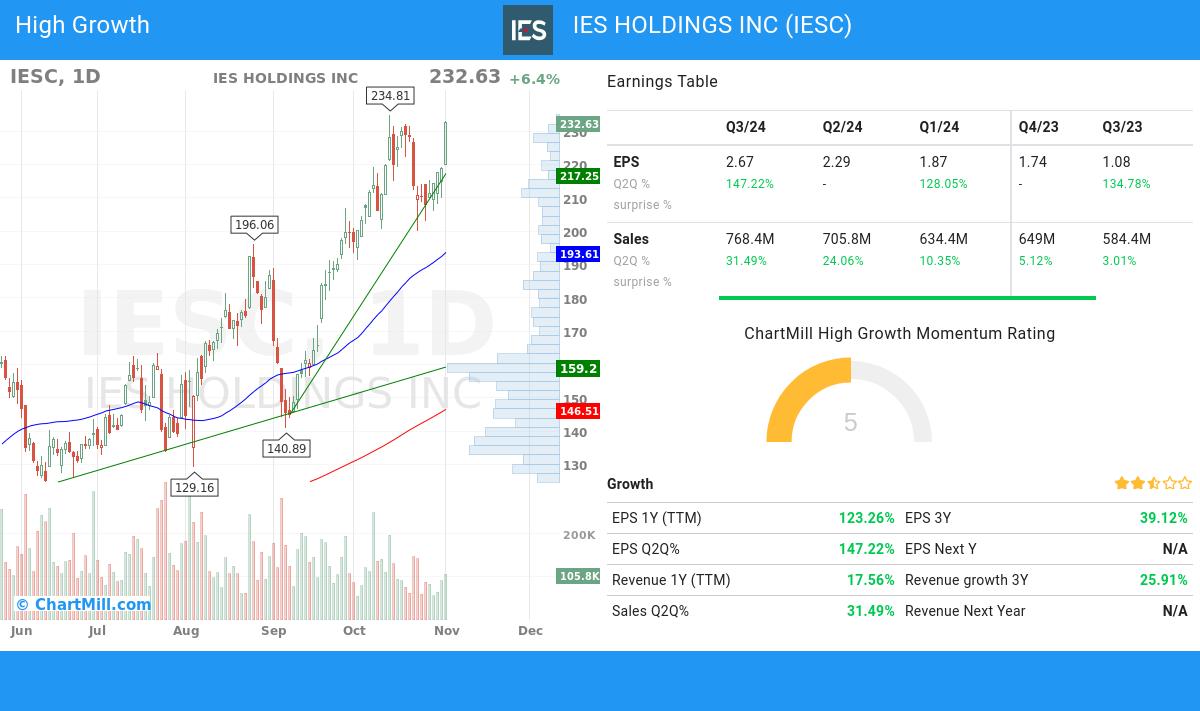The height and width of the screenshot is (711, 1200).
Task: Click the EPS value 2.67
Action: [x=740, y=162]
